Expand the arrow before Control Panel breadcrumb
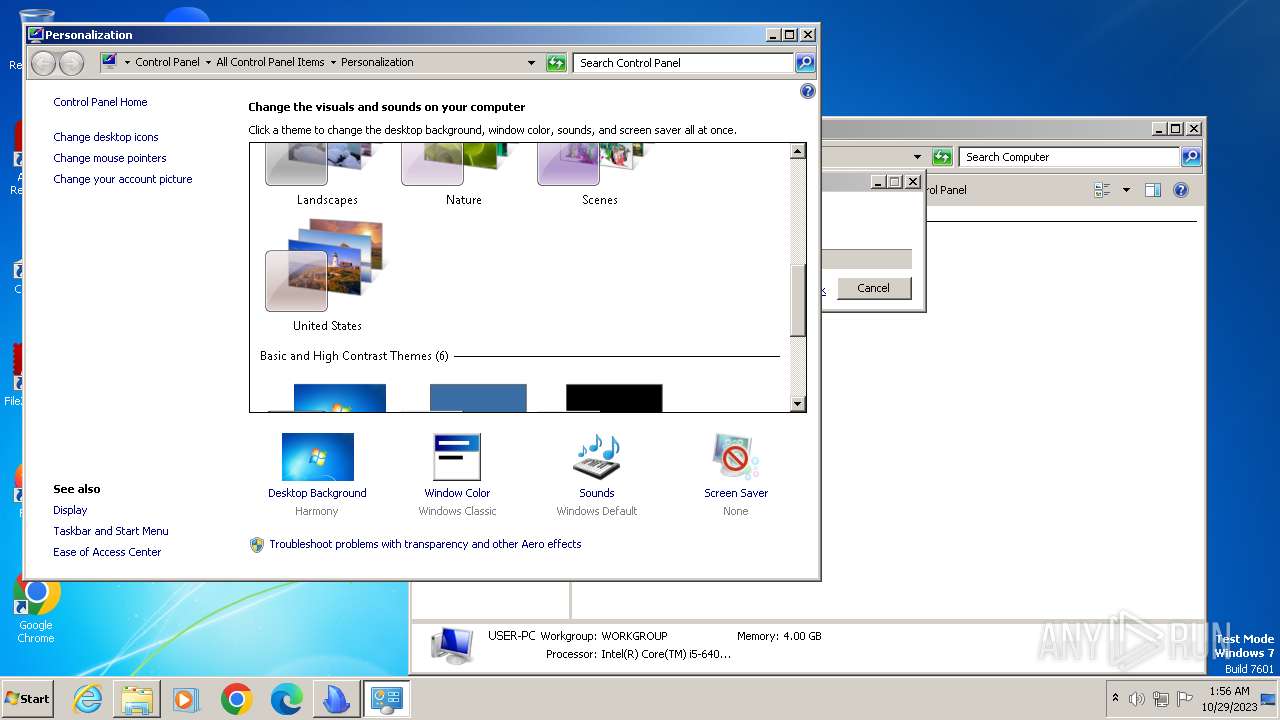1280x720 pixels. coord(127,62)
